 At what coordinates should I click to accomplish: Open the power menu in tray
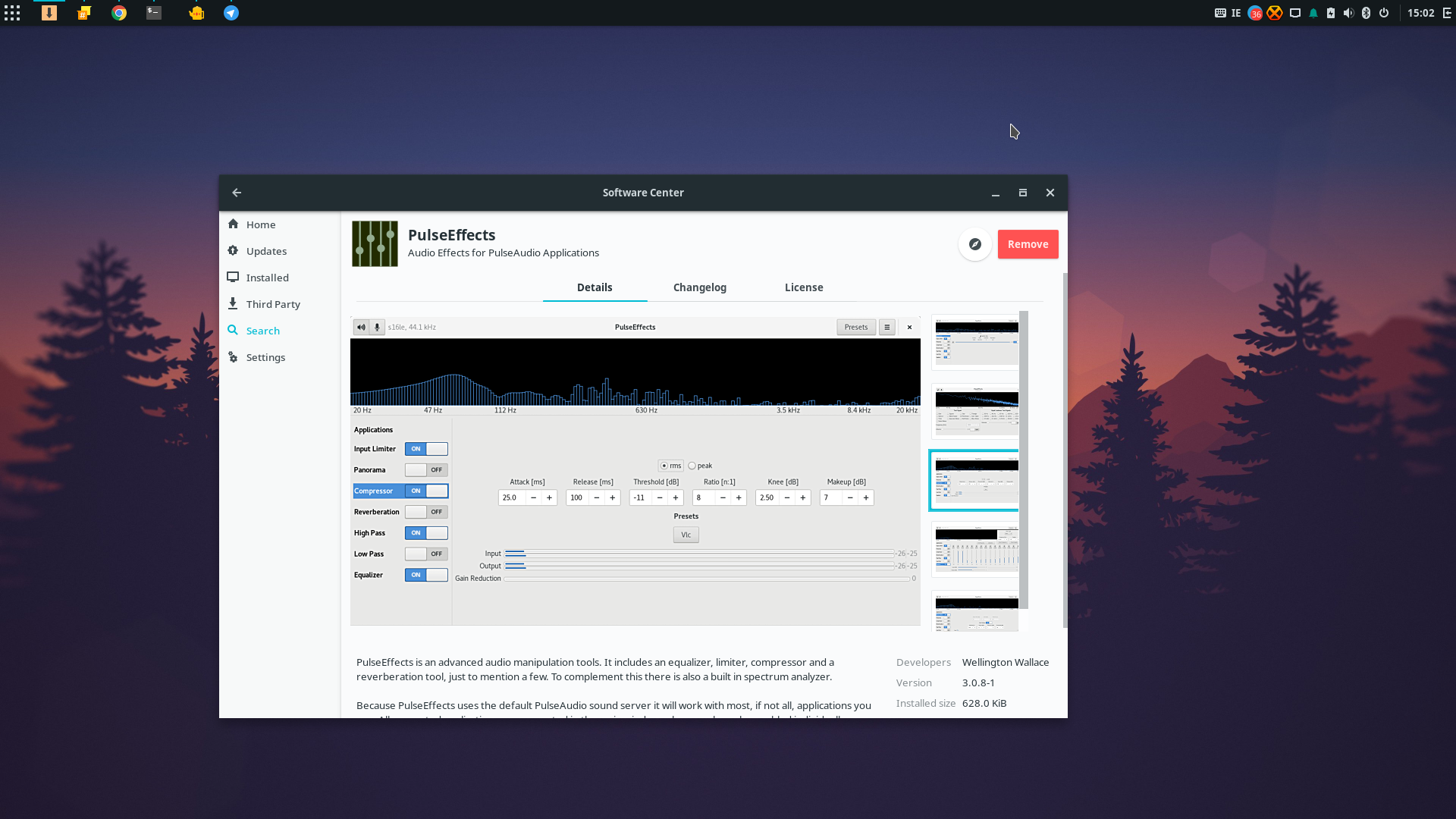1384,13
